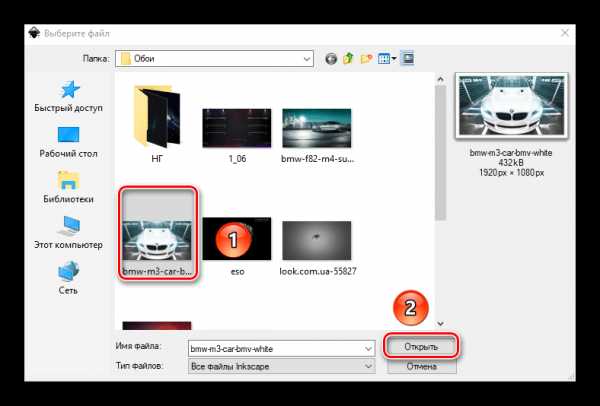The image size is (600, 406).
Task: Expand the Имя файла dropdown arrow
Action: (368, 349)
